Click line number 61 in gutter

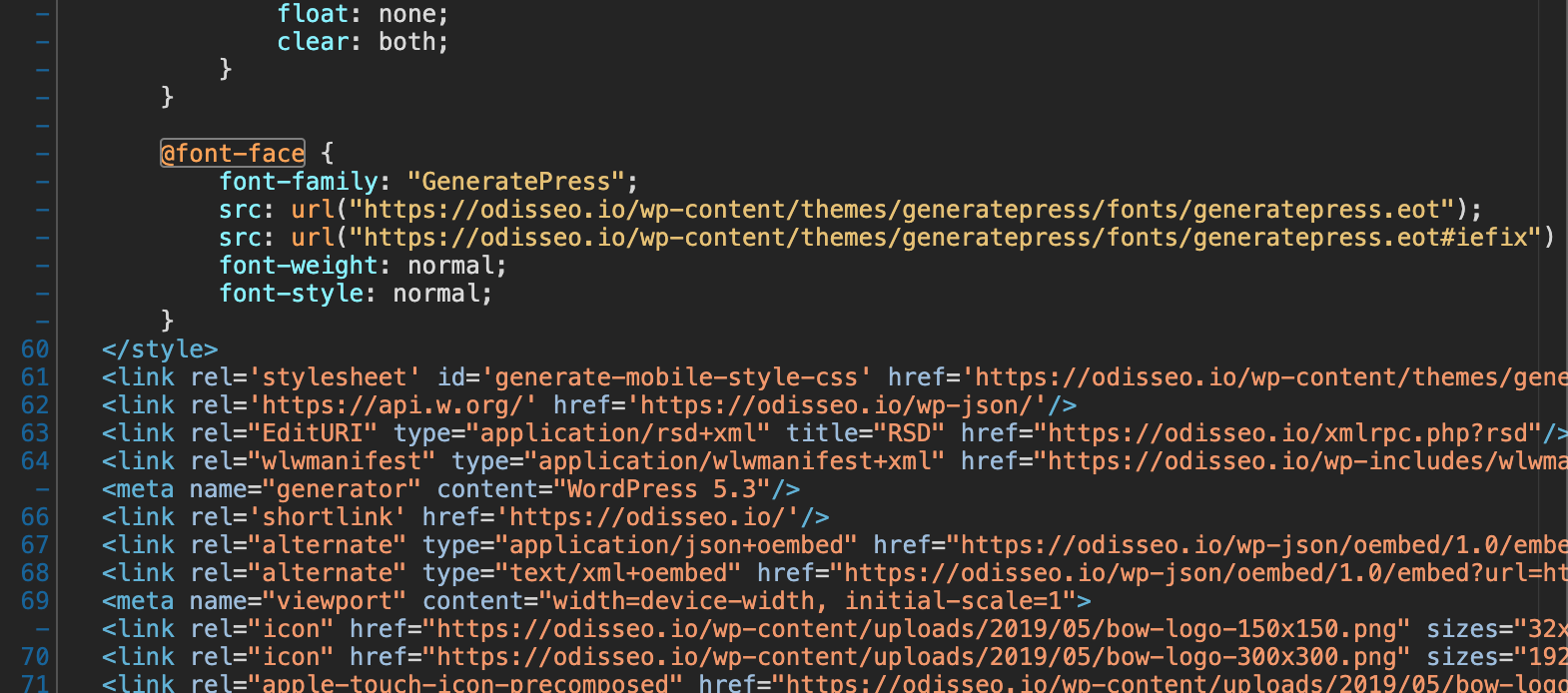pos(35,377)
